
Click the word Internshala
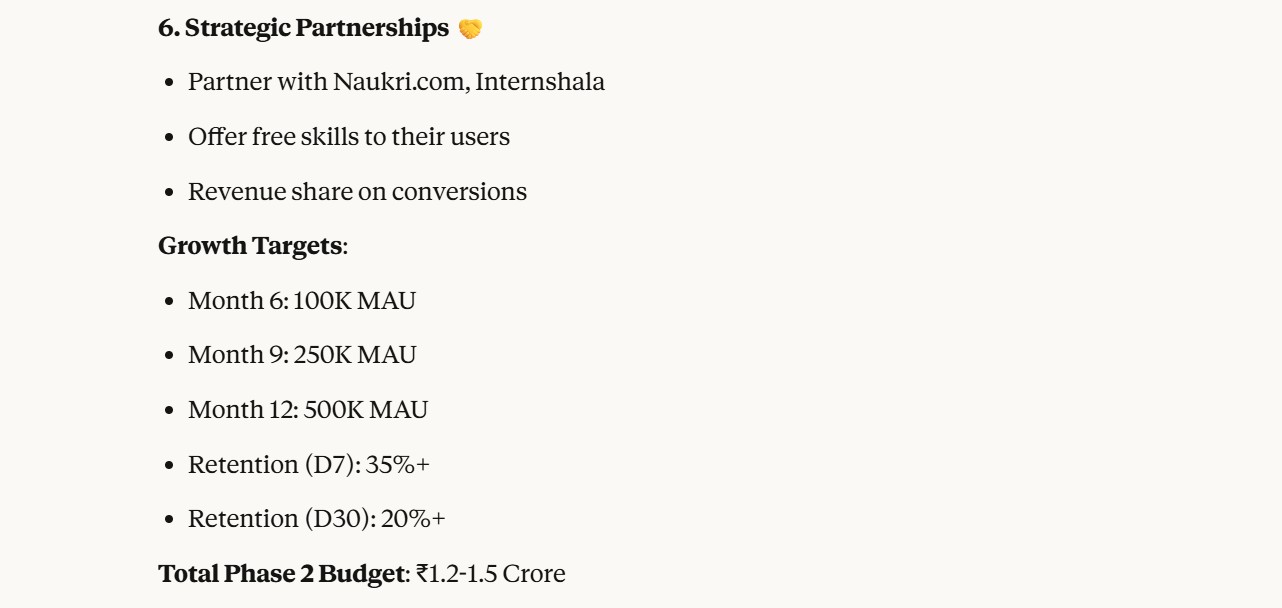pyautogui.click(x=540, y=82)
